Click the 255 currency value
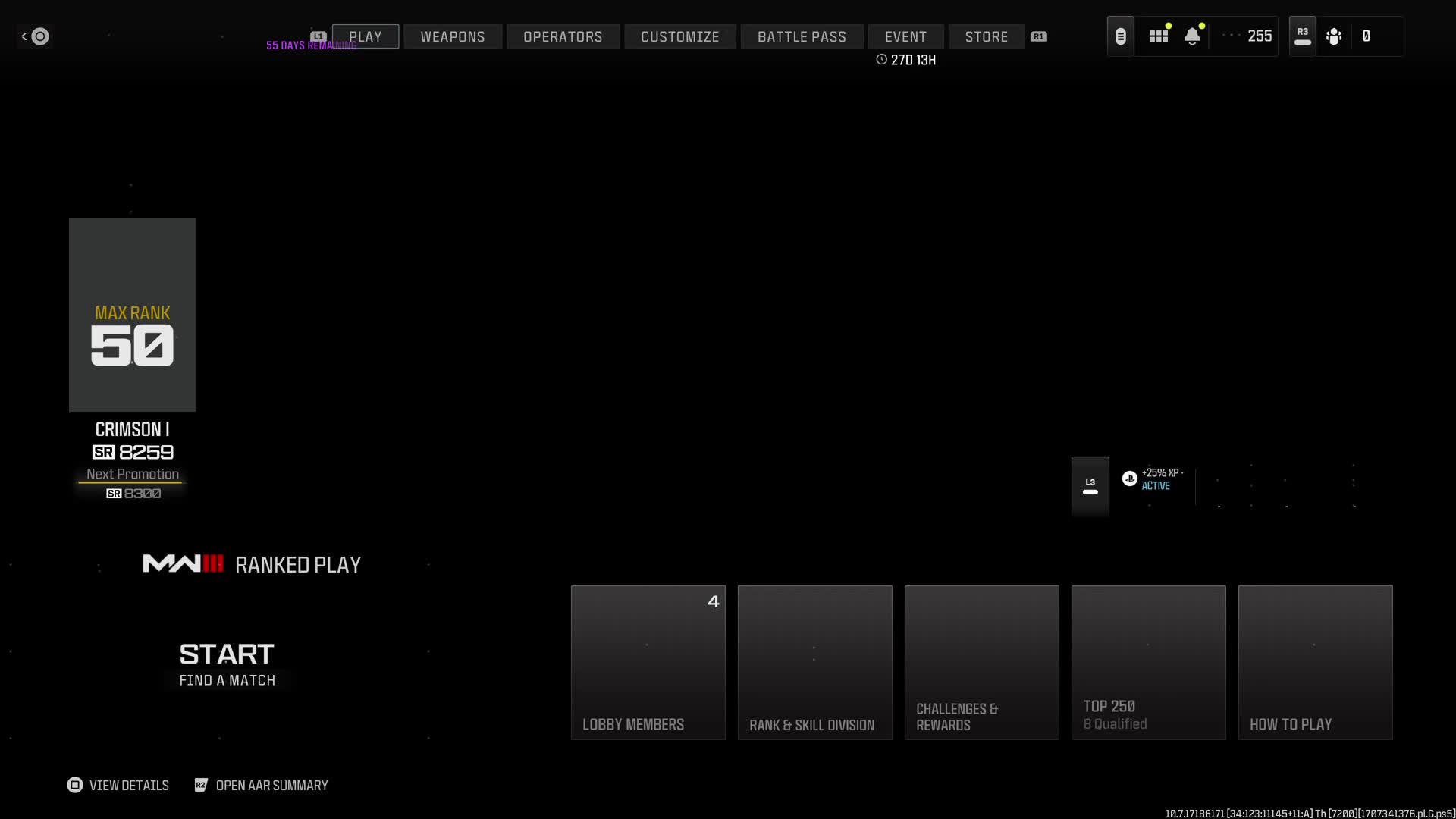1456x819 pixels. click(x=1260, y=36)
